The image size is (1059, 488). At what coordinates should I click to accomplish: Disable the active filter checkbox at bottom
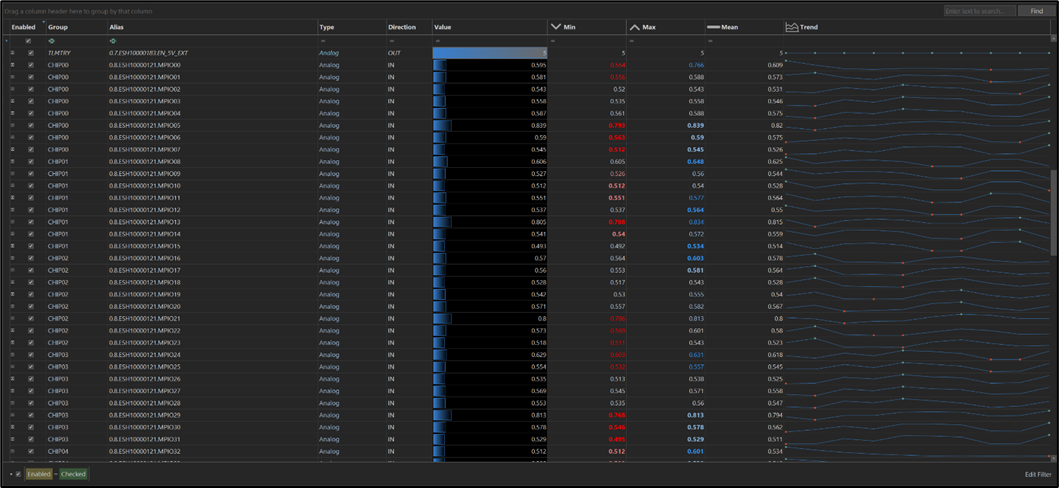point(18,474)
